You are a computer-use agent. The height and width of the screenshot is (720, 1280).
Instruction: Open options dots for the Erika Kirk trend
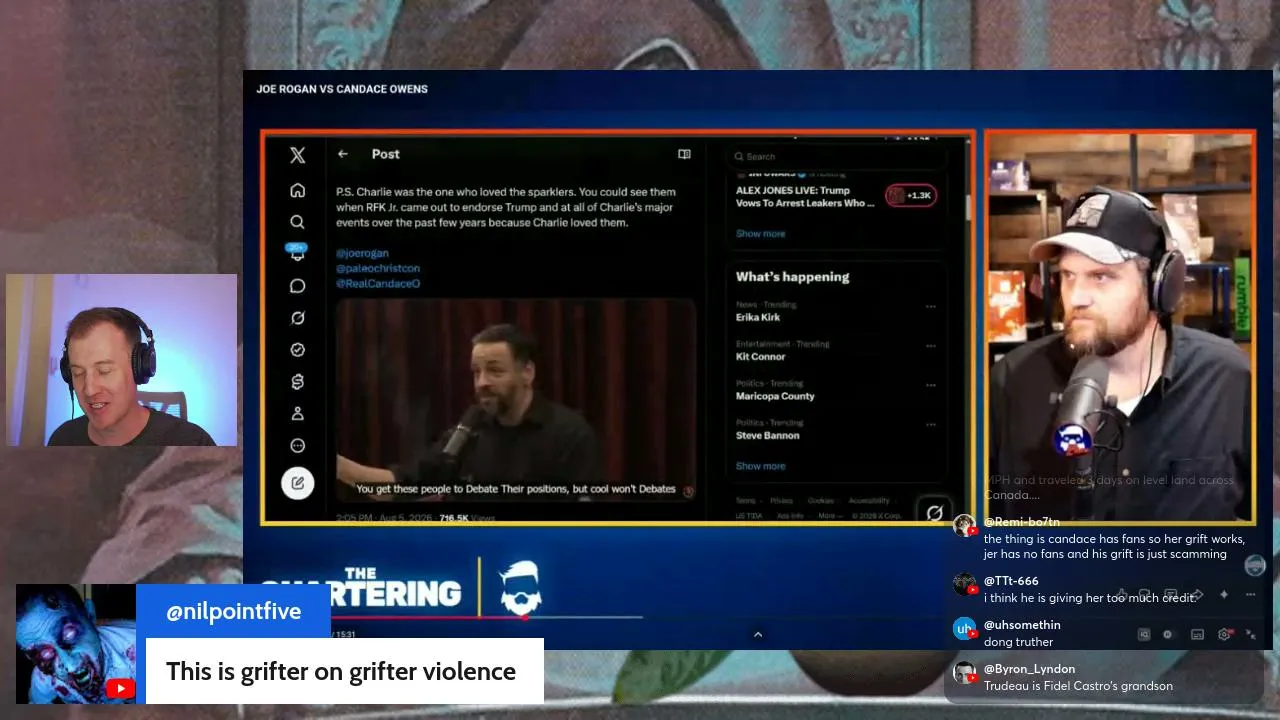pyautogui.click(x=931, y=307)
